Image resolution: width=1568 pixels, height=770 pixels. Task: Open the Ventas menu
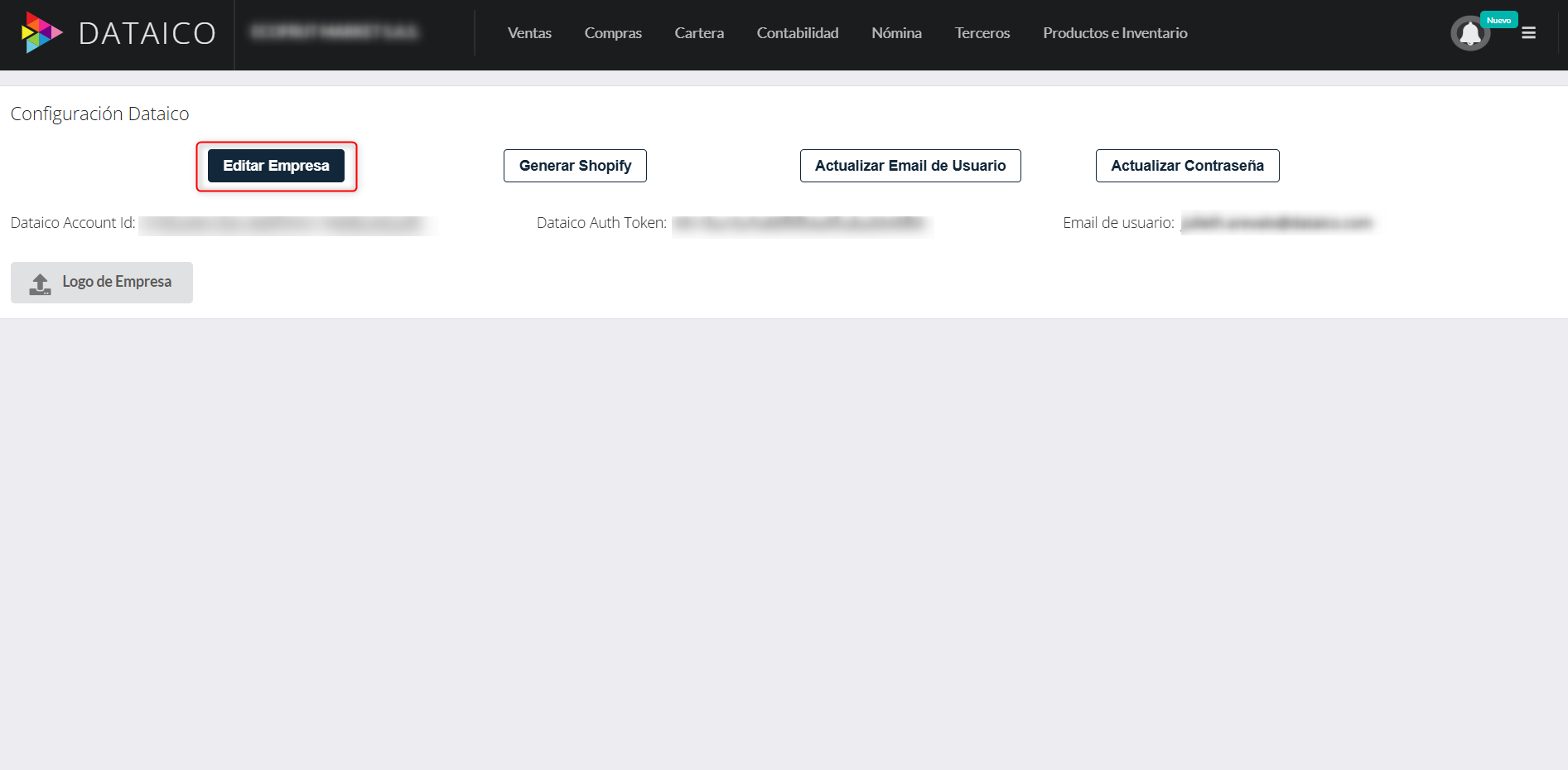529,33
